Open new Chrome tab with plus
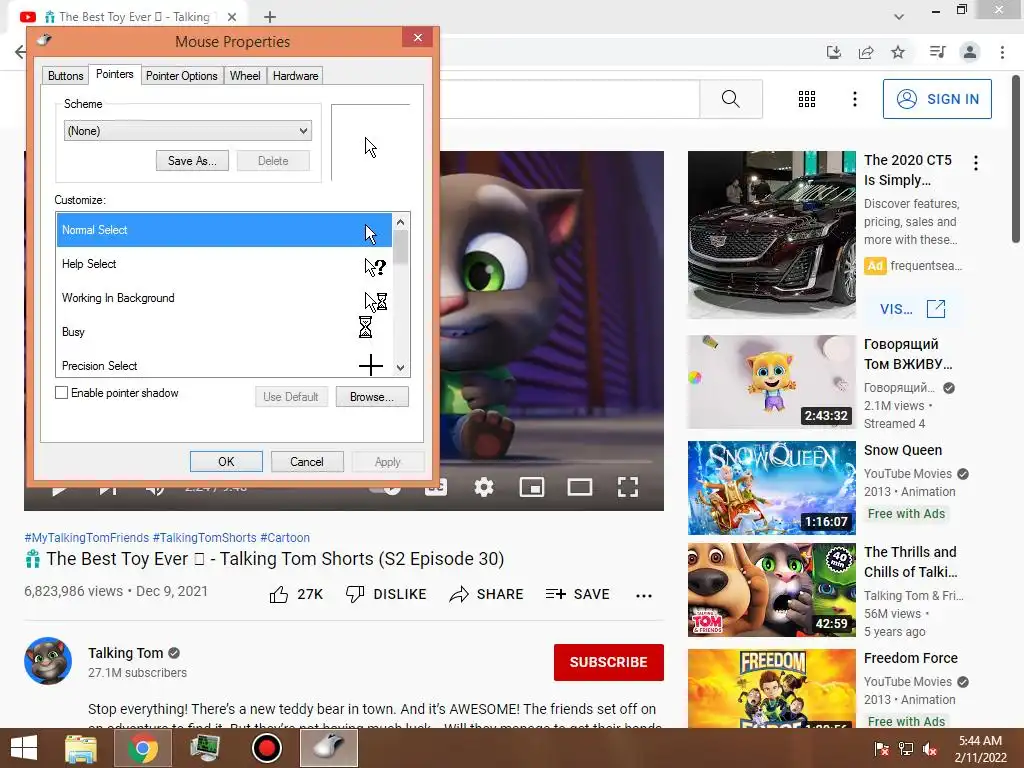The image size is (1024, 768). tap(270, 17)
